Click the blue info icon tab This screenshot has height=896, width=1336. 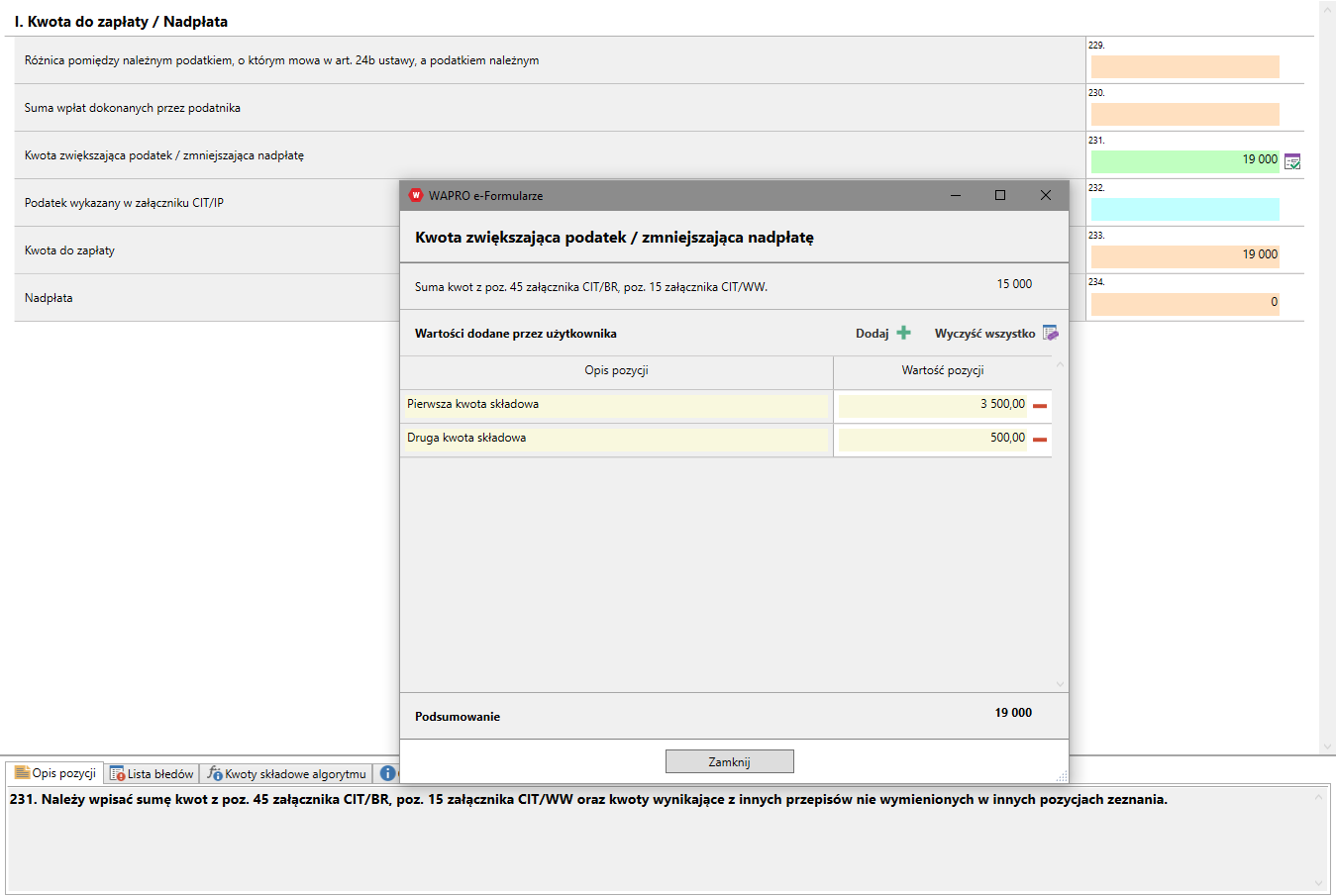pyautogui.click(x=387, y=773)
